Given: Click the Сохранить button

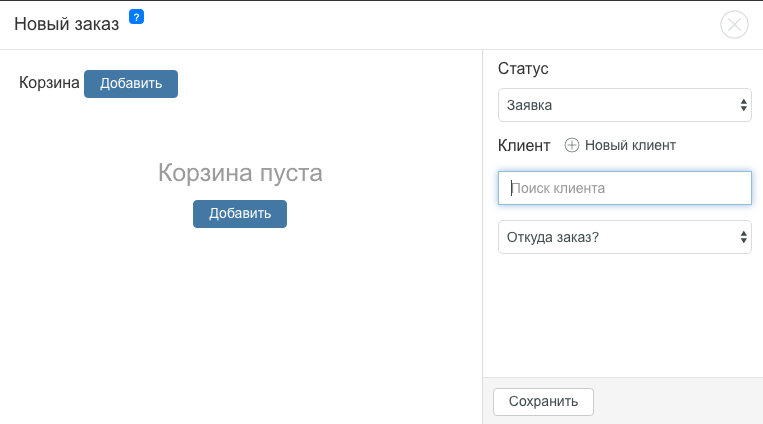Looking at the screenshot, I should [x=544, y=402].
